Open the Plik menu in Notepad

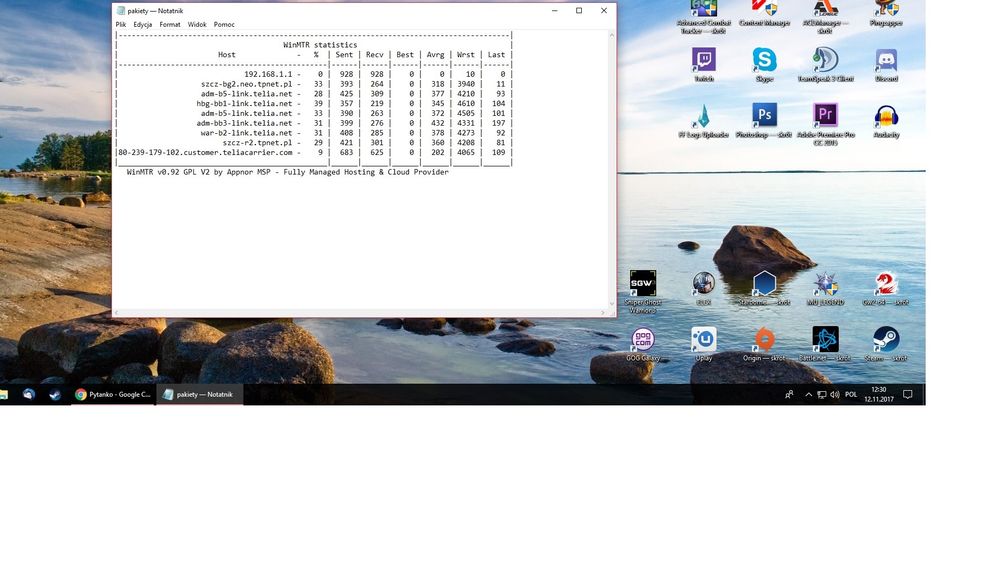[x=121, y=24]
